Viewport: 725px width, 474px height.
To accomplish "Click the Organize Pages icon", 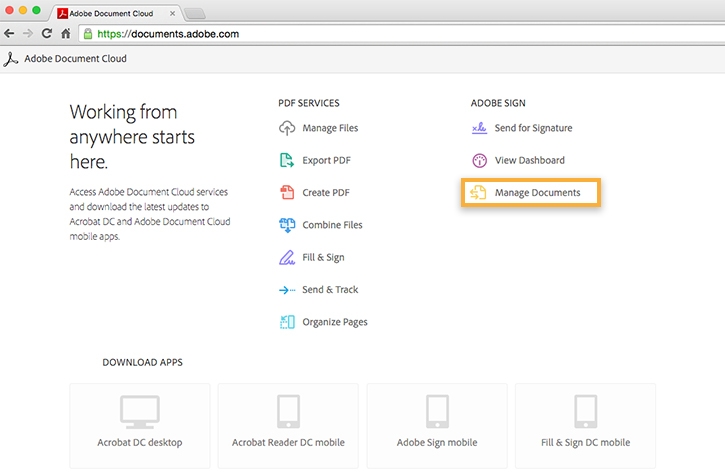I will click(x=287, y=322).
